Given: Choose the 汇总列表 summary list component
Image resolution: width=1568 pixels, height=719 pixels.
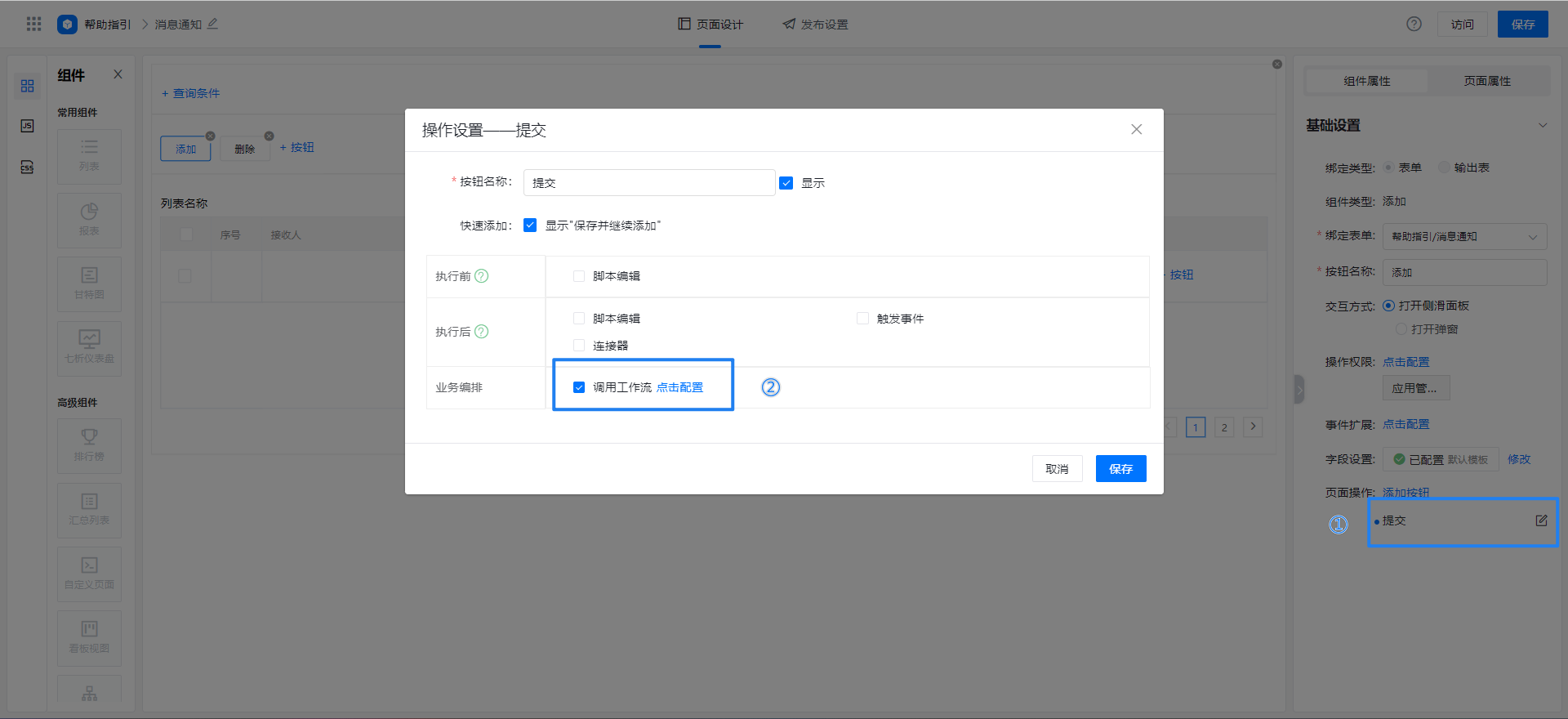Looking at the screenshot, I should click(89, 510).
